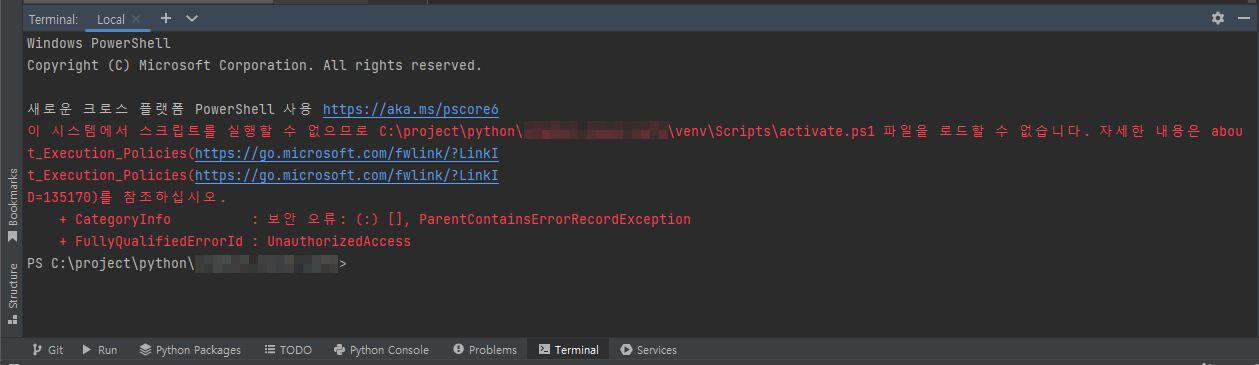Screen dimensions: 1259x365
Task: Follow the aka.ms/pscore6 link
Action: pyautogui.click(x=410, y=109)
